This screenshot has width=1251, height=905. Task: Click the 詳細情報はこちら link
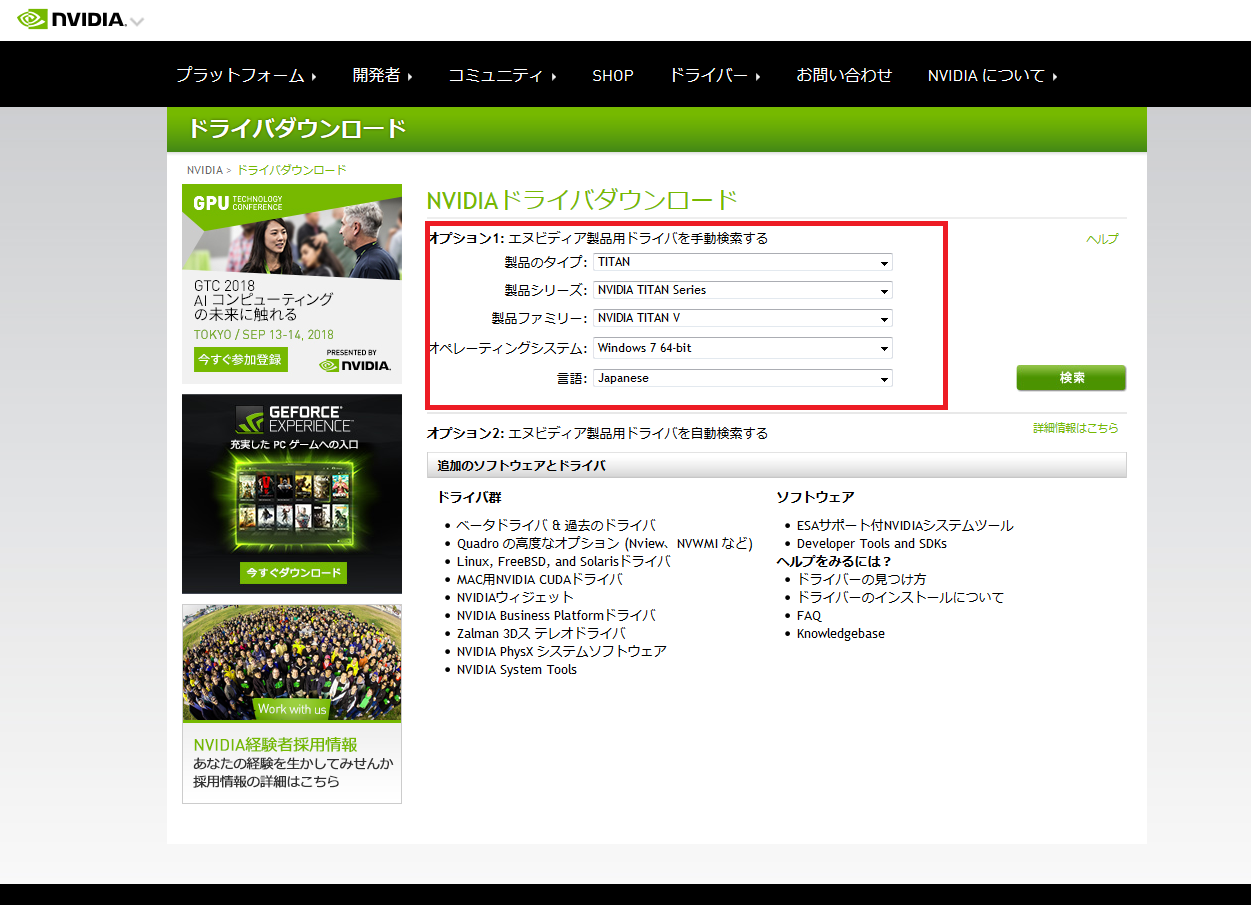point(1076,428)
